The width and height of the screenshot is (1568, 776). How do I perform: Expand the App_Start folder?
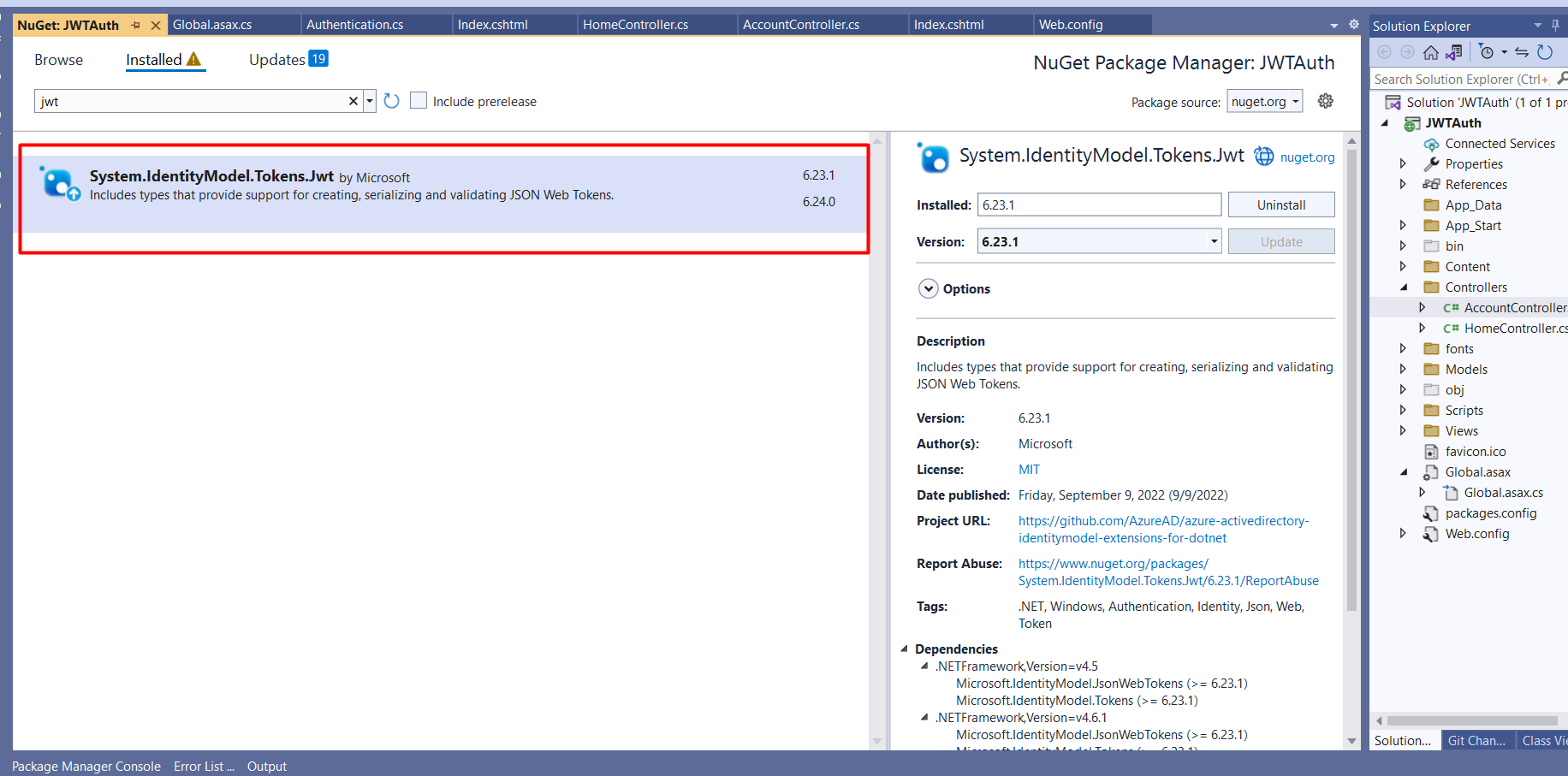[x=1403, y=226]
